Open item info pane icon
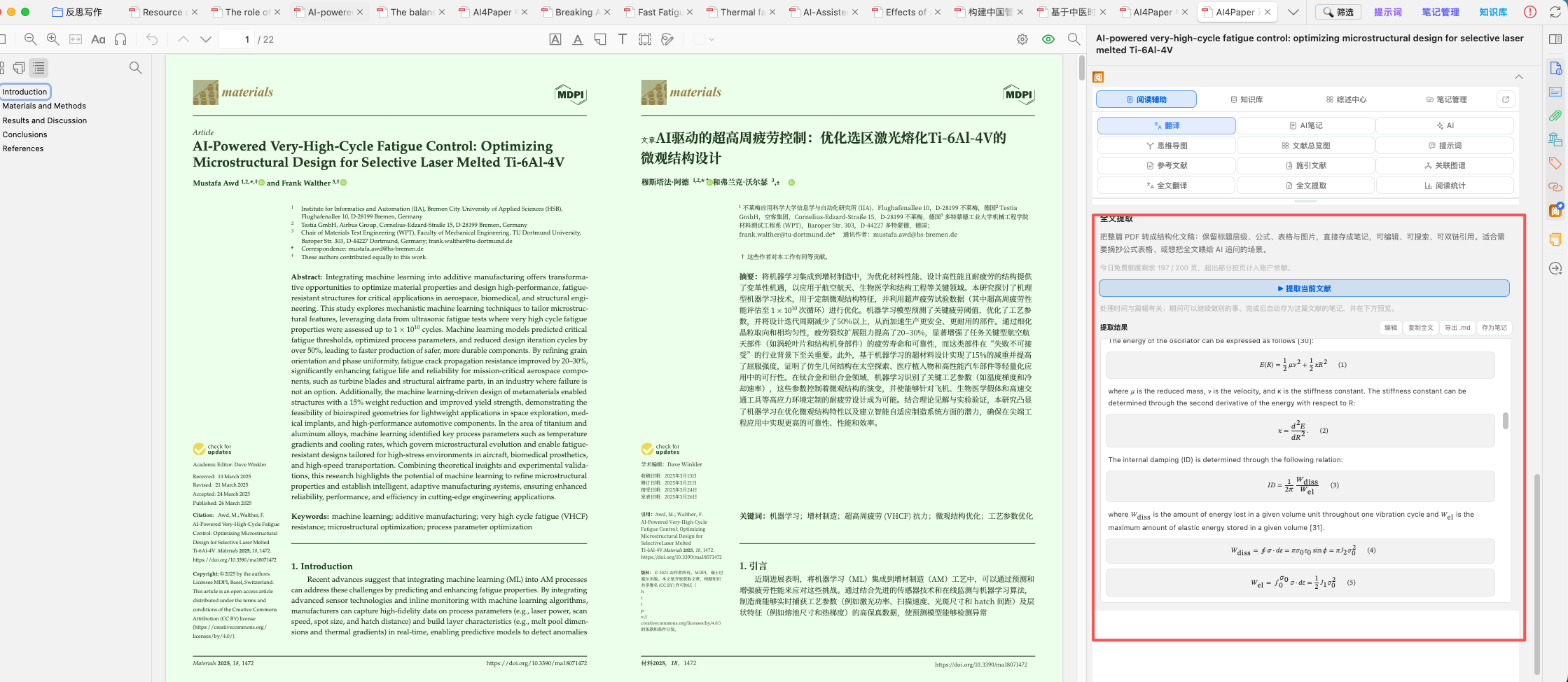 (x=1555, y=68)
